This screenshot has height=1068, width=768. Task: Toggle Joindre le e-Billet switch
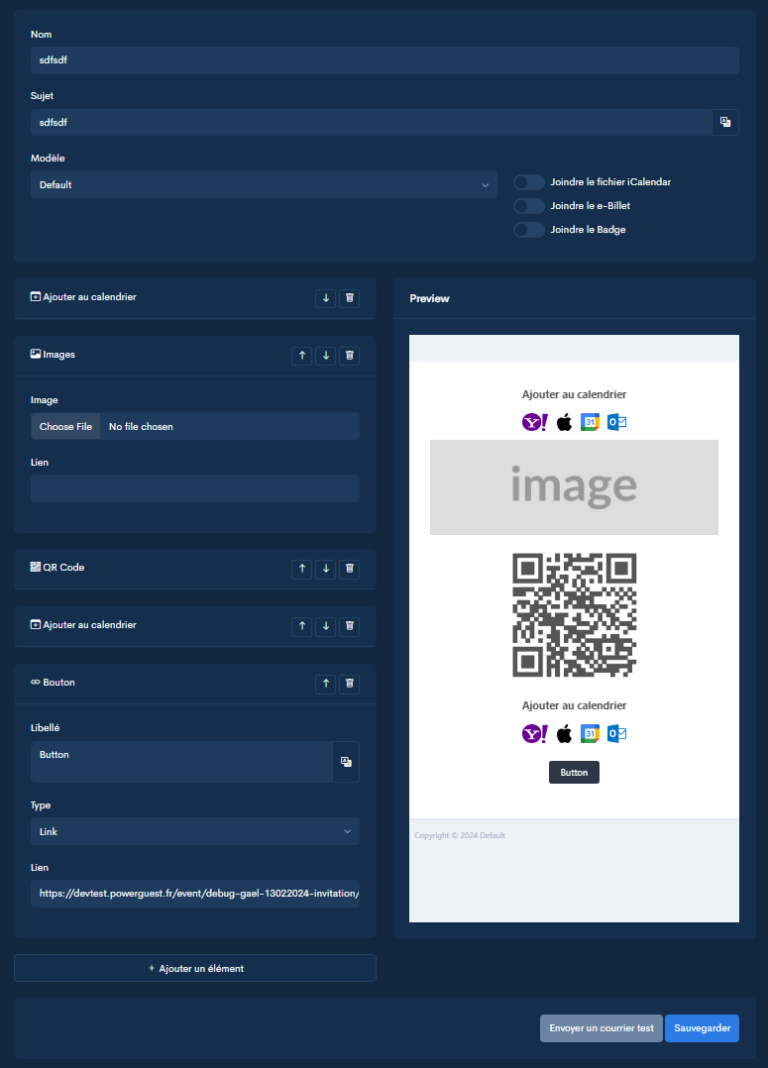coord(529,206)
